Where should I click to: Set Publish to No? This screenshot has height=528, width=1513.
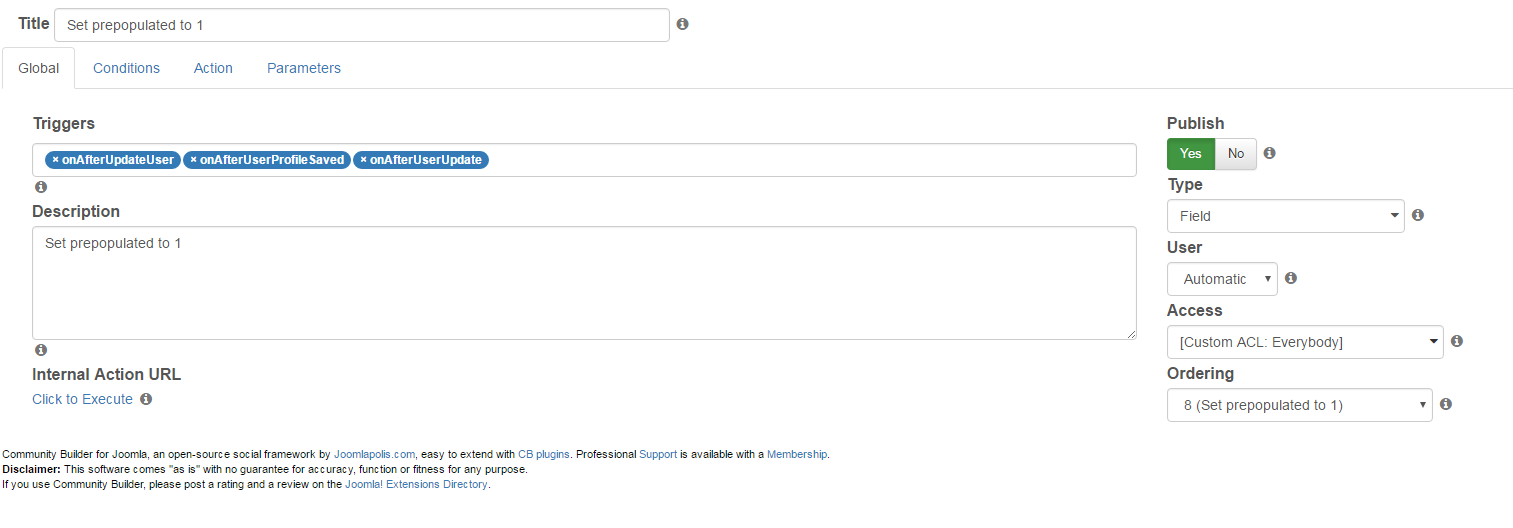point(1236,153)
